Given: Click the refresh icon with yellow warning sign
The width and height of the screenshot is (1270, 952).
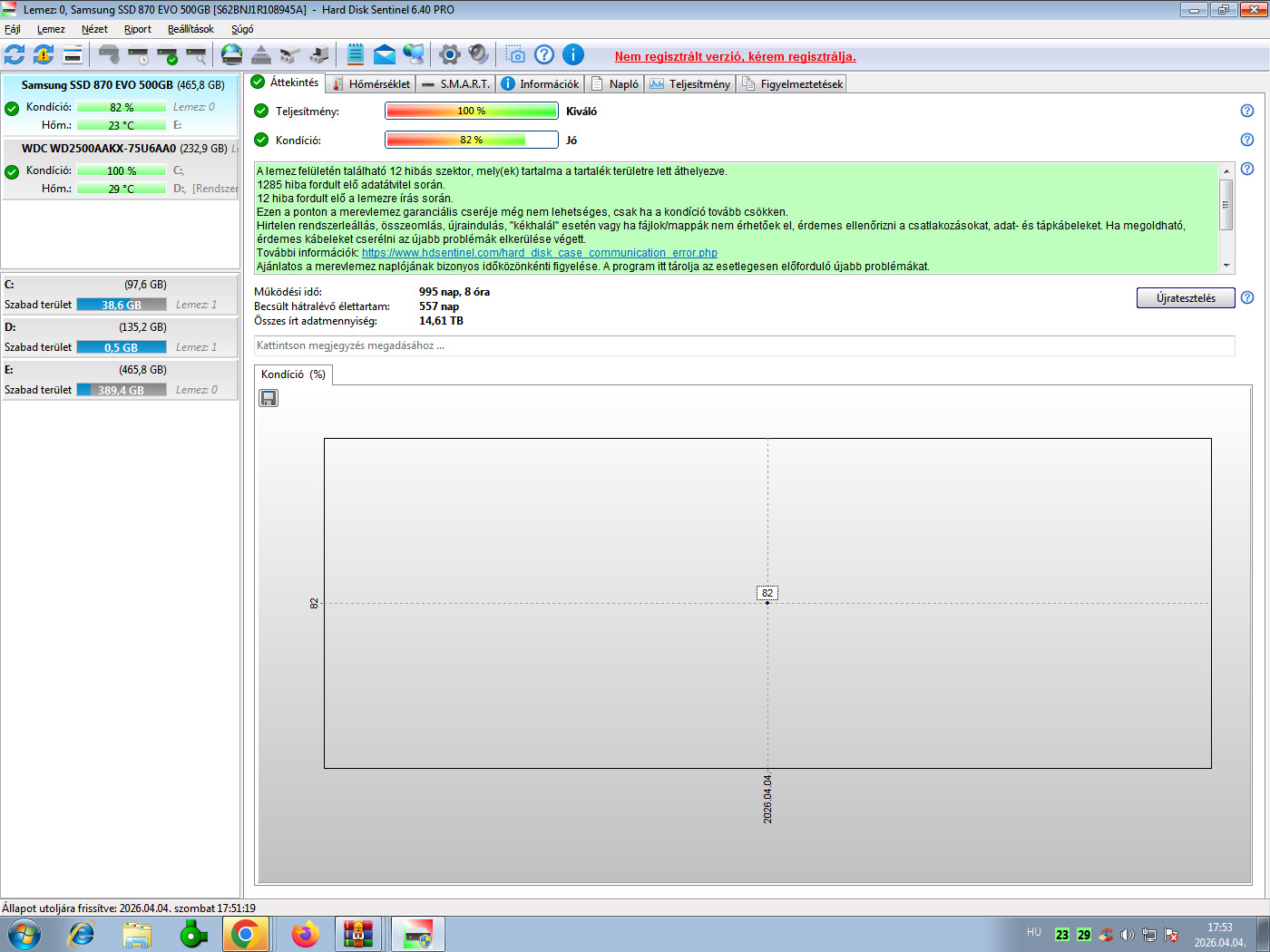Looking at the screenshot, I should [44, 54].
